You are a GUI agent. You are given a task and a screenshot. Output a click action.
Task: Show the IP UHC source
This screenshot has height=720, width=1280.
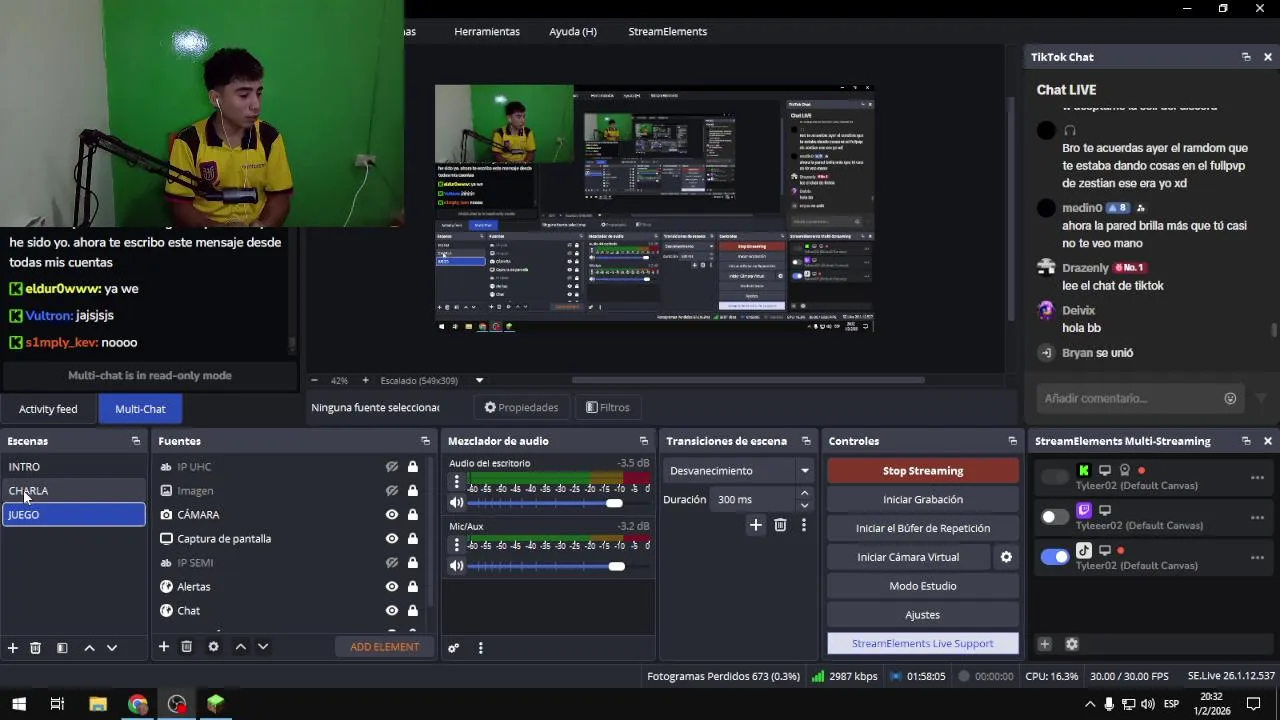coord(392,467)
